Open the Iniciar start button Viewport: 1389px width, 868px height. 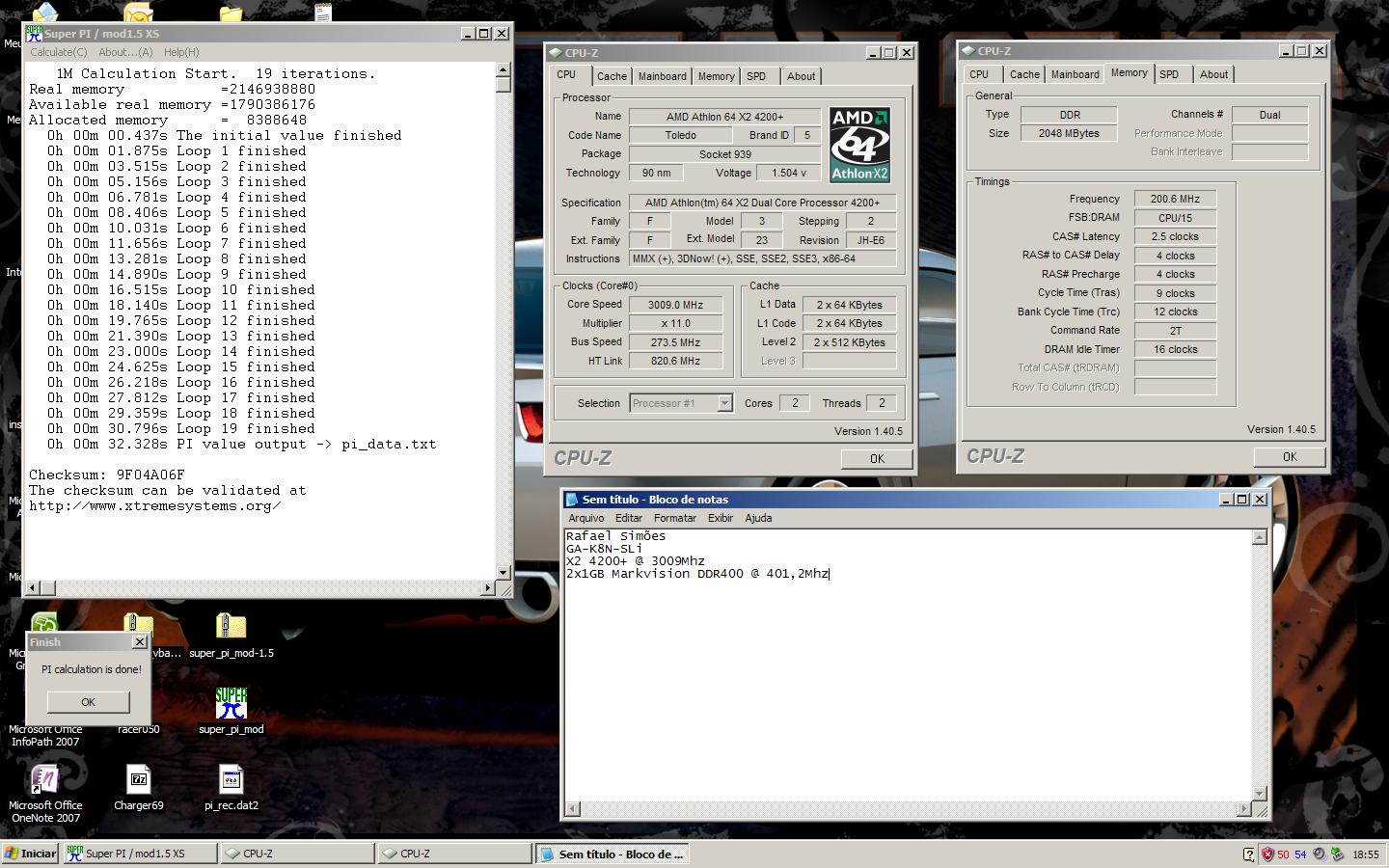(x=31, y=854)
